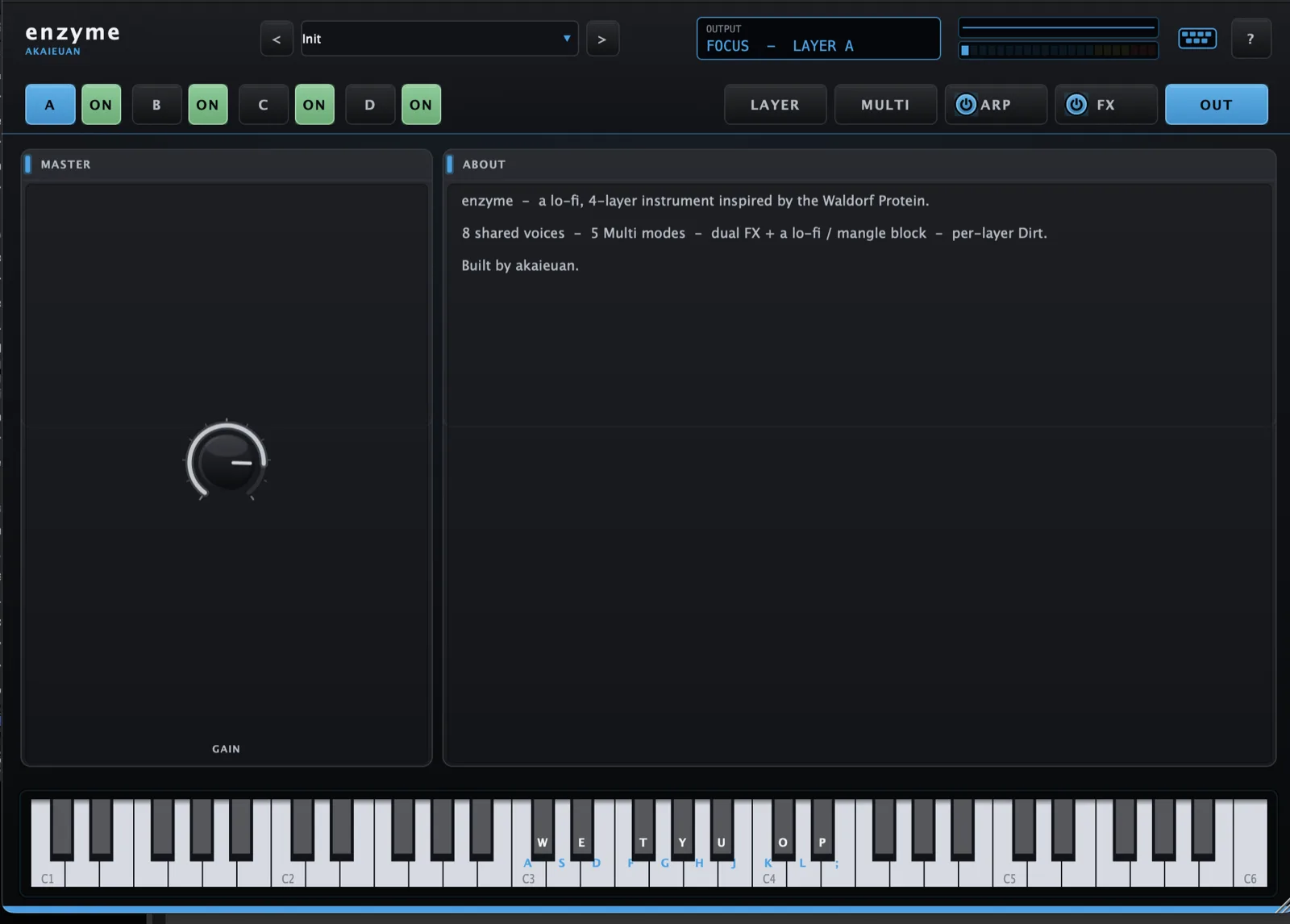Open the help question mark button

(x=1250, y=39)
